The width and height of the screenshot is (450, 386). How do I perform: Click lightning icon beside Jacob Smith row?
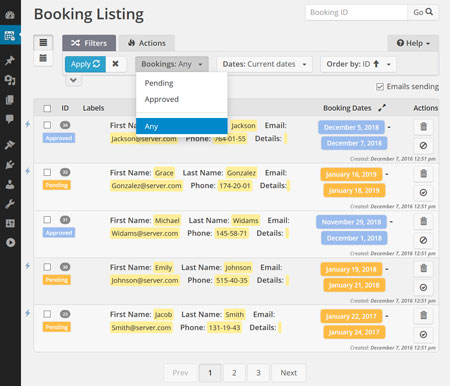coord(28,313)
